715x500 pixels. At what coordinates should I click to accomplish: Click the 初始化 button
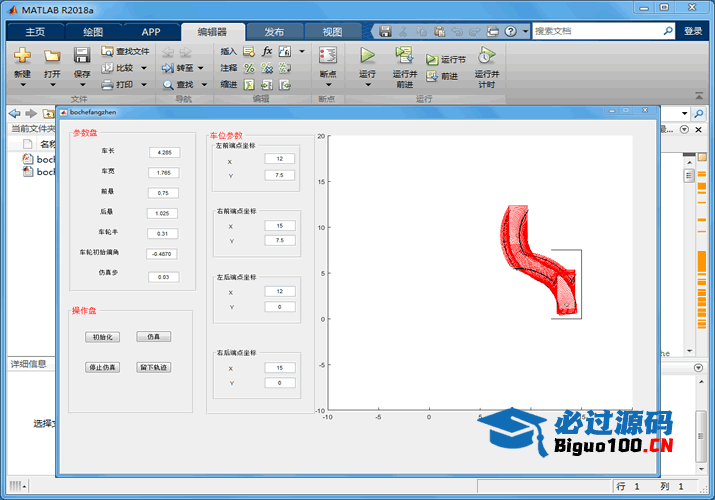click(103, 337)
